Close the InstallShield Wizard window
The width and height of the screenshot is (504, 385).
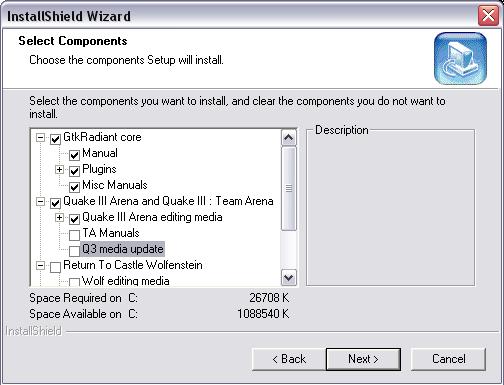(x=488, y=15)
